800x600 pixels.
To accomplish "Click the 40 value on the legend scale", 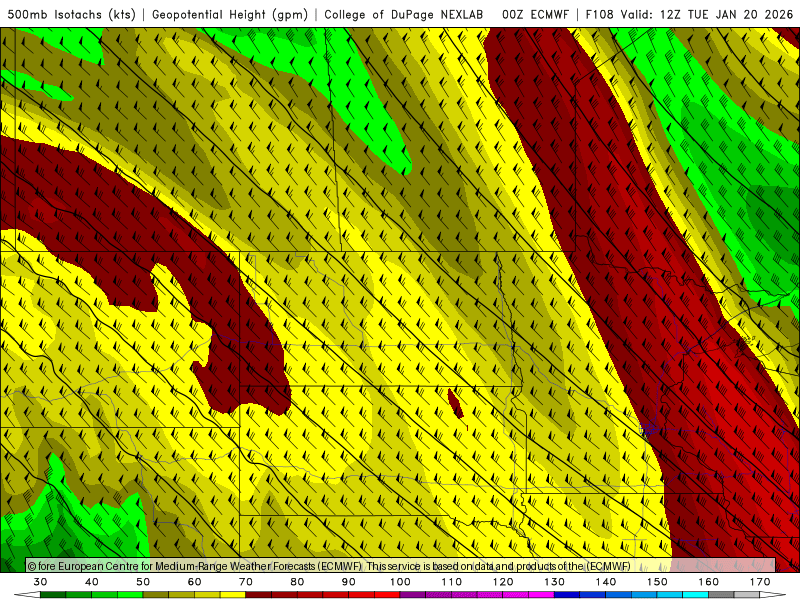I will 92,582.
